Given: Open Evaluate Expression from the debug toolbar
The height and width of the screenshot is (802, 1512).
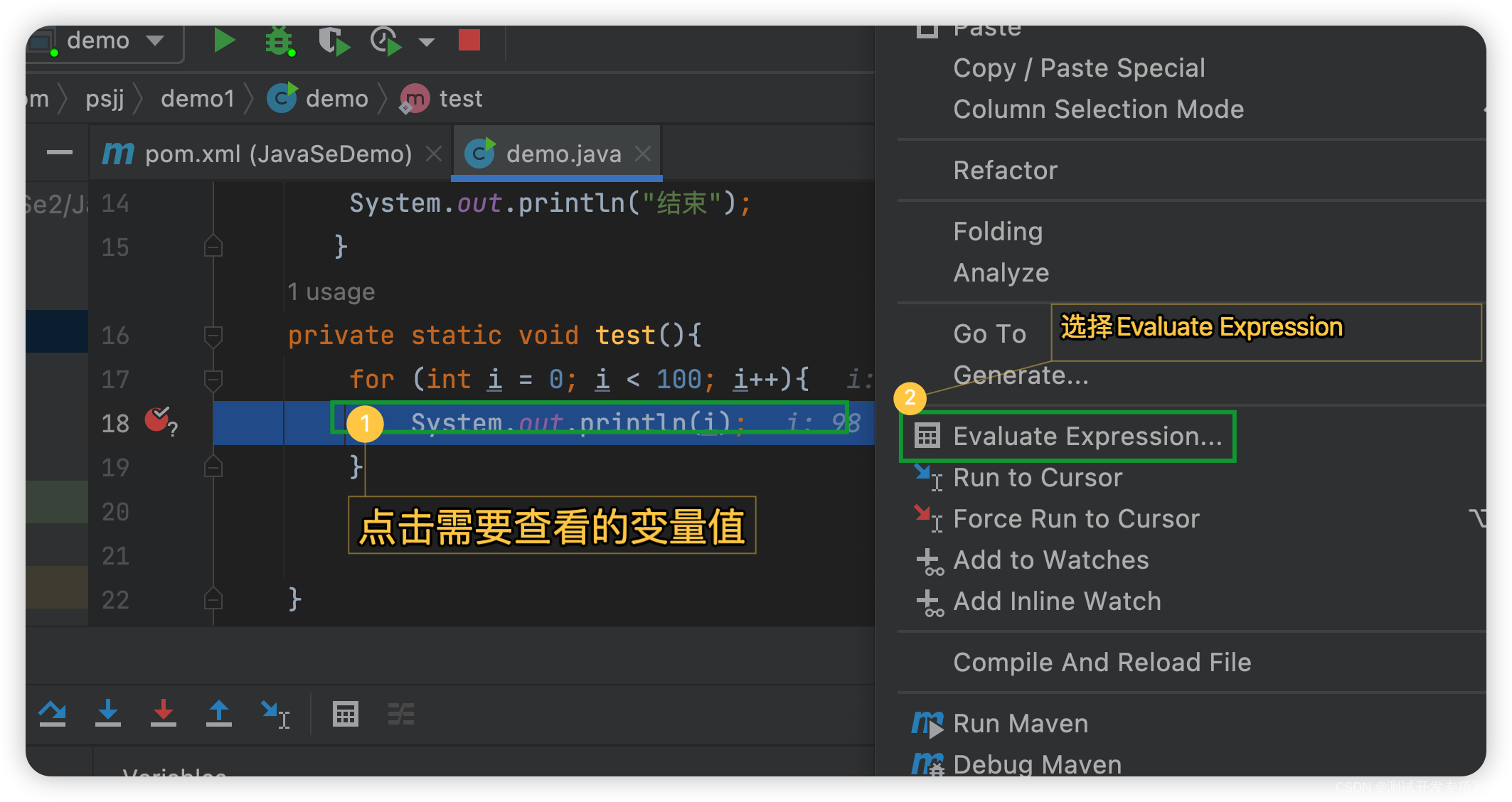Looking at the screenshot, I should [346, 714].
